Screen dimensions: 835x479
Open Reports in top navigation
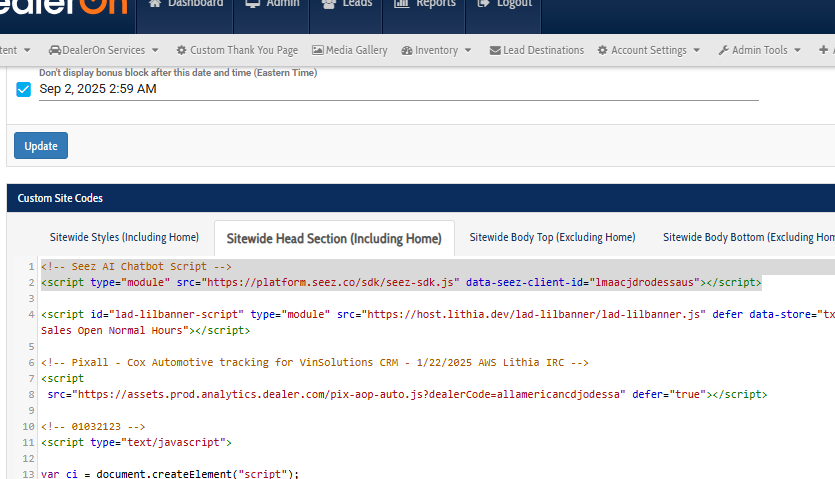point(424,16)
